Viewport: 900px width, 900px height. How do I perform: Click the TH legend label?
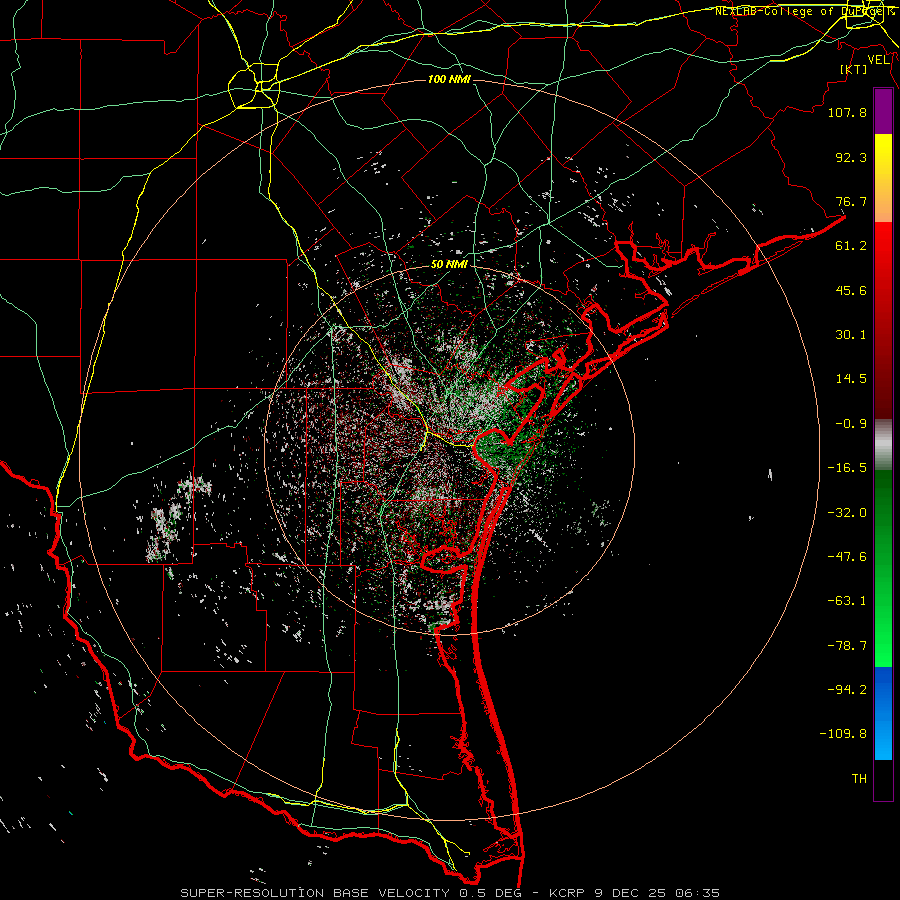coord(859,779)
